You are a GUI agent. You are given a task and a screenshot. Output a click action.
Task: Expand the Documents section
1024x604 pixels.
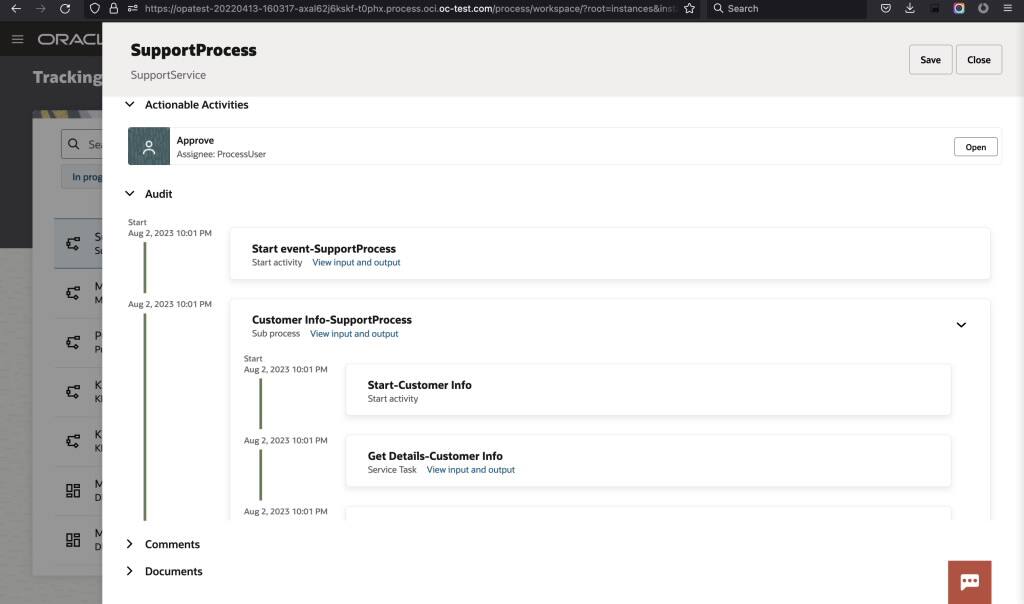129,571
